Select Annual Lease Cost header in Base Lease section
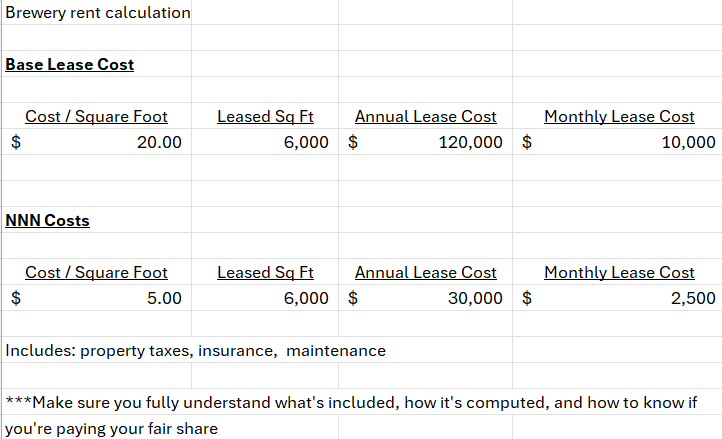Image resolution: width=722 pixels, height=439 pixels. tap(425, 117)
